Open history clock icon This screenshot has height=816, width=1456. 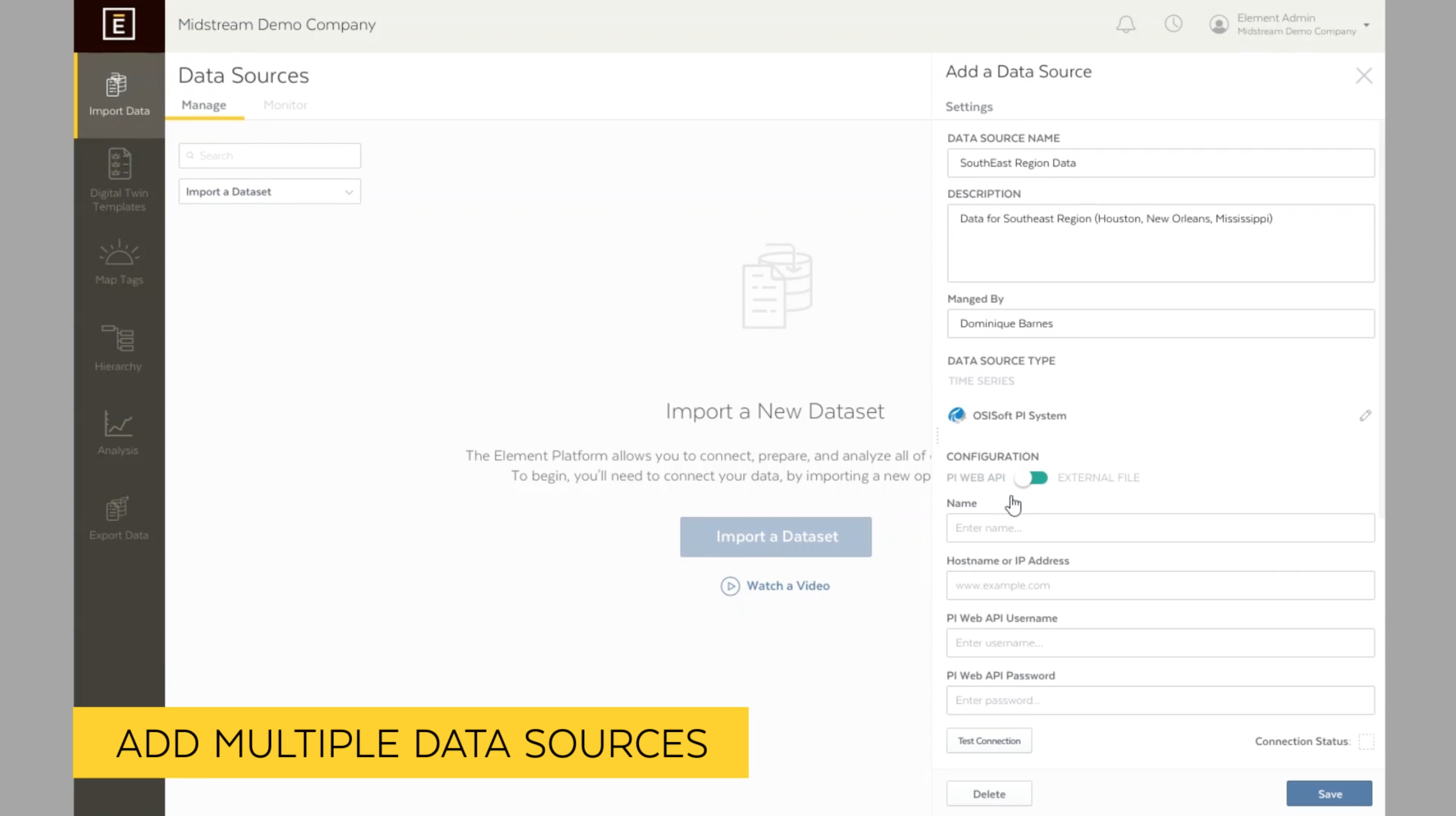click(x=1173, y=24)
